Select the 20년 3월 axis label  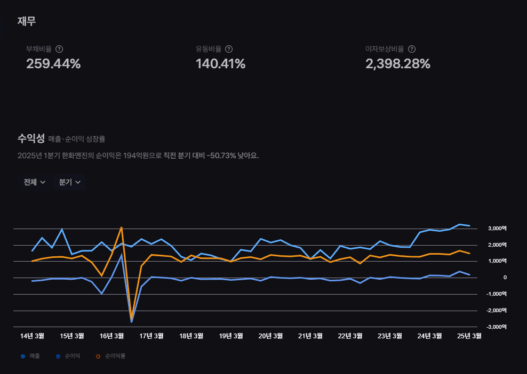pos(271,336)
